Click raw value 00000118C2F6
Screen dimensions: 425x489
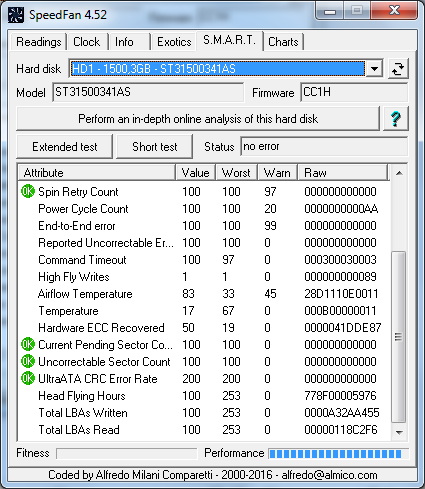point(341,430)
